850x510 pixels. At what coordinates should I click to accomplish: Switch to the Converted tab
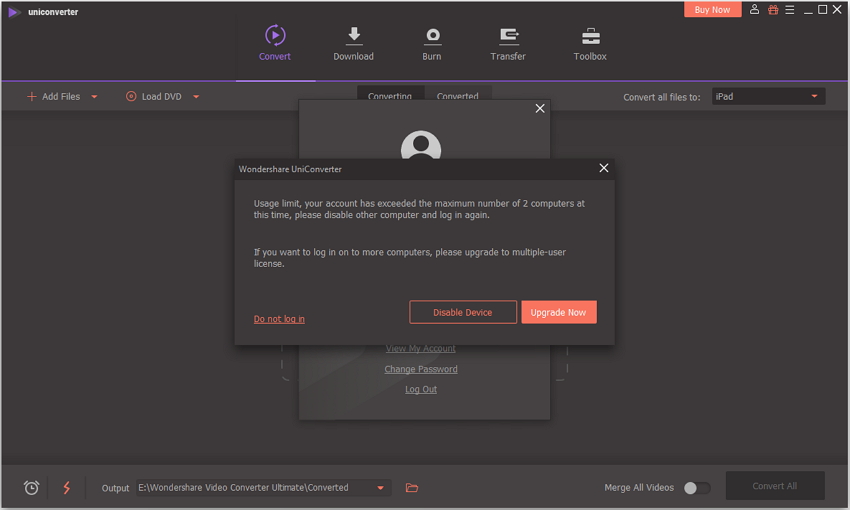pos(458,93)
